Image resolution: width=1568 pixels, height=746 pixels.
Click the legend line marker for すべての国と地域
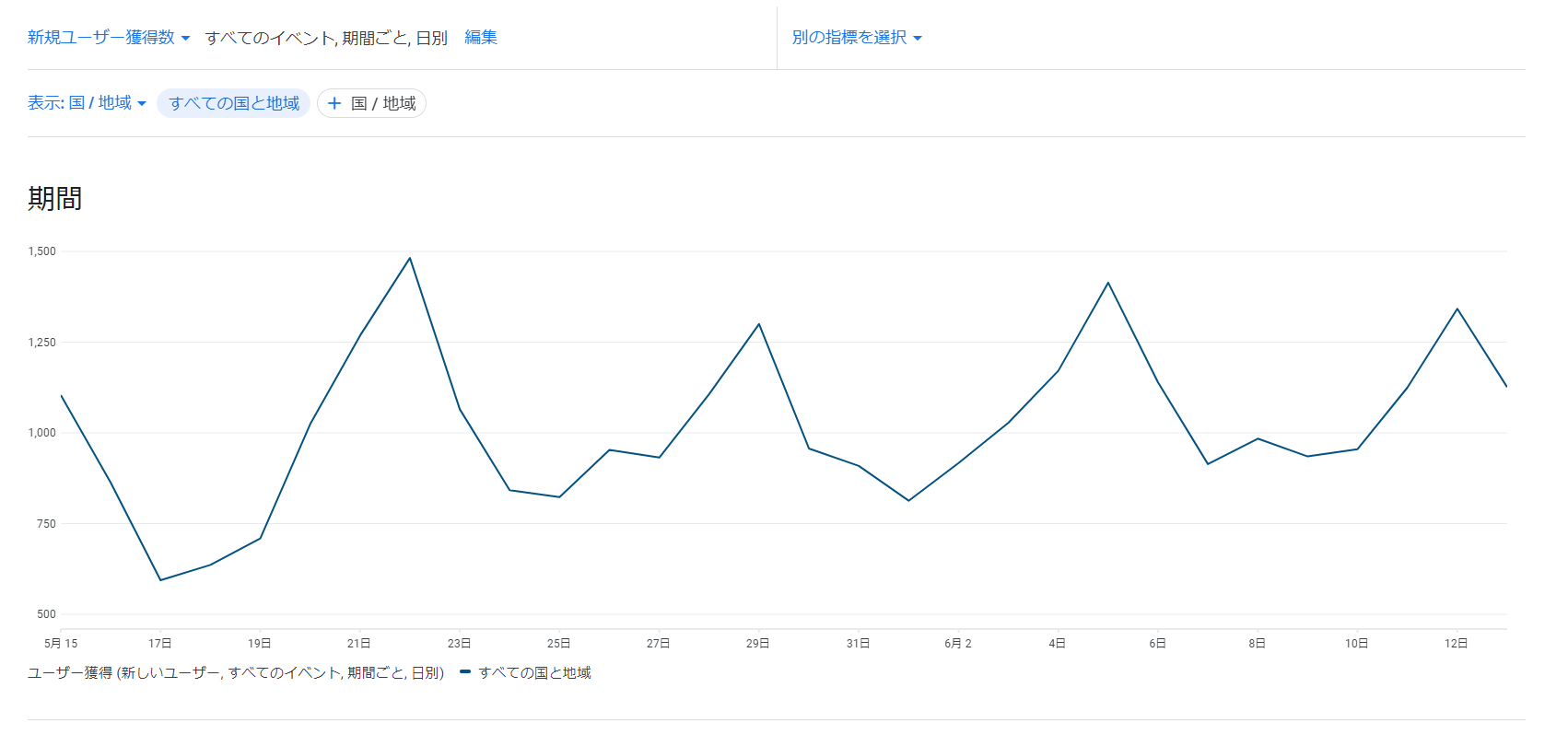pos(465,672)
